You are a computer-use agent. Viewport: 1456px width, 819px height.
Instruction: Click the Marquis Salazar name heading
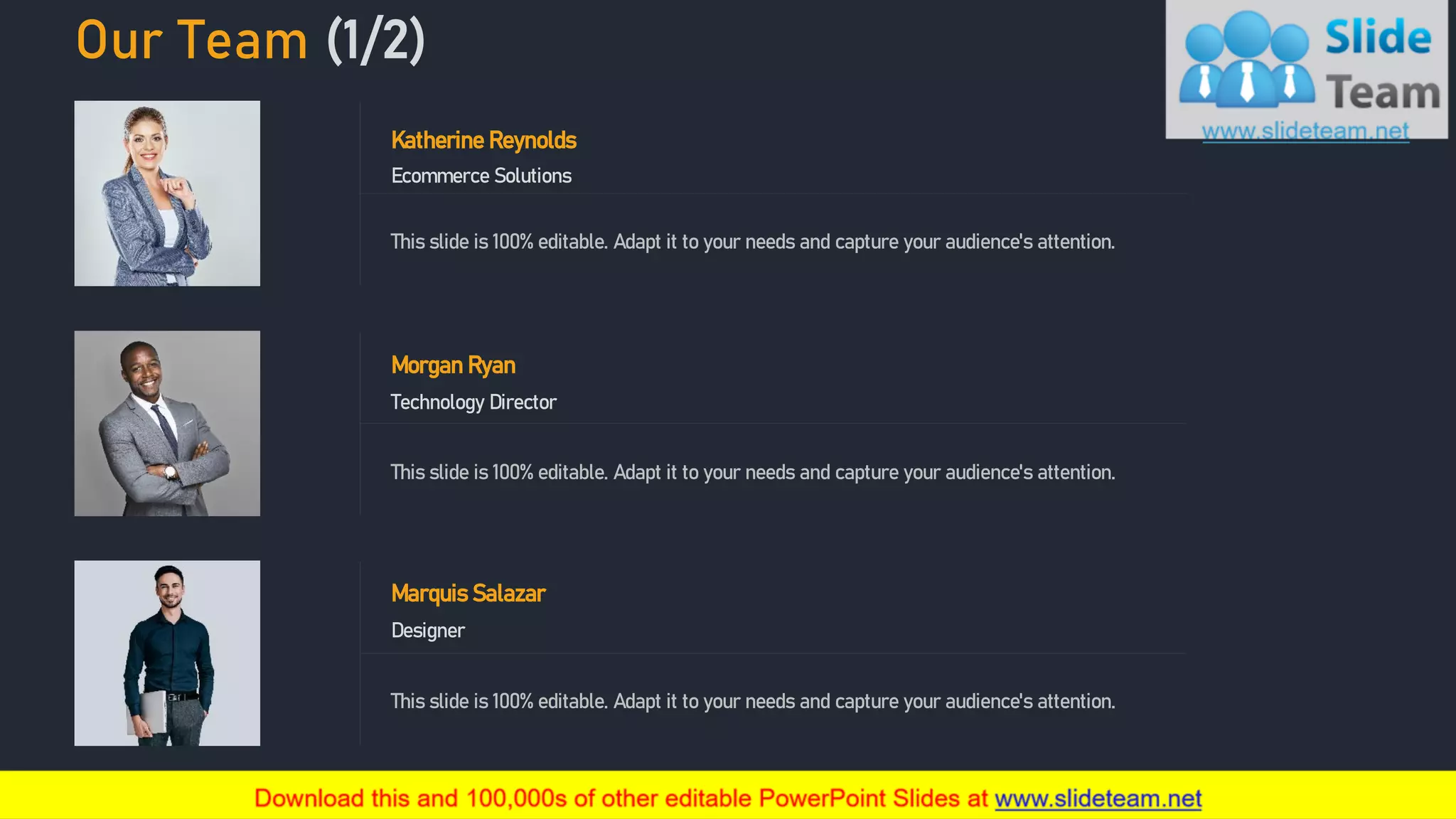pyautogui.click(x=468, y=593)
